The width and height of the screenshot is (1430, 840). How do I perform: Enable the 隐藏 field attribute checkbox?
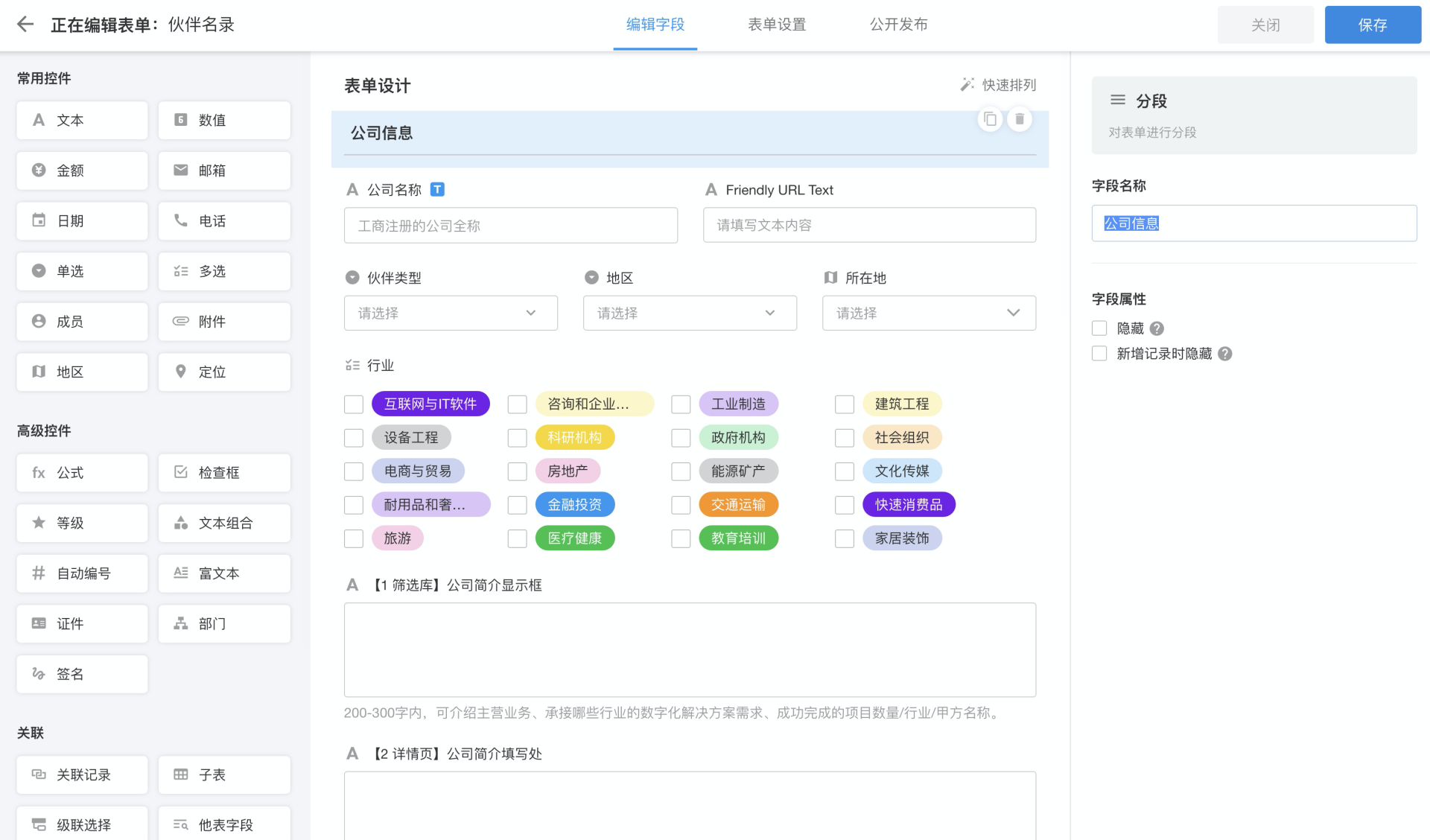coord(1099,328)
